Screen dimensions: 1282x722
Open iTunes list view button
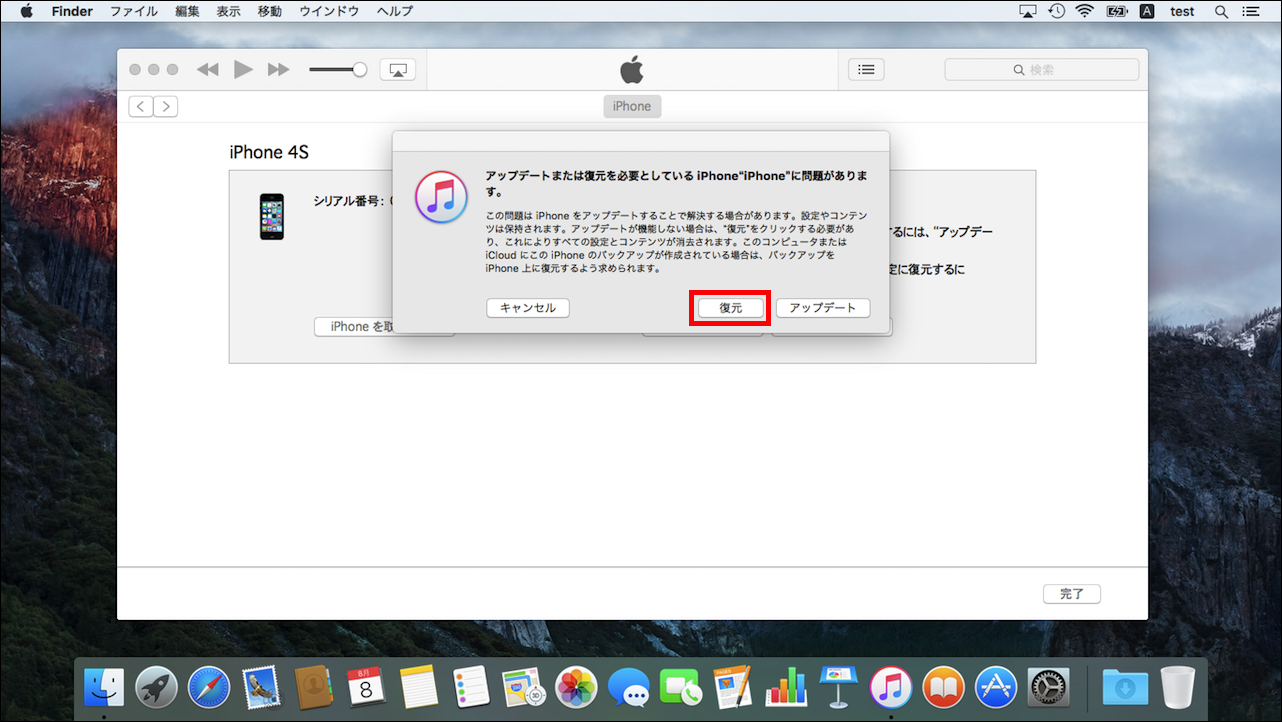[x=866, y=70]
